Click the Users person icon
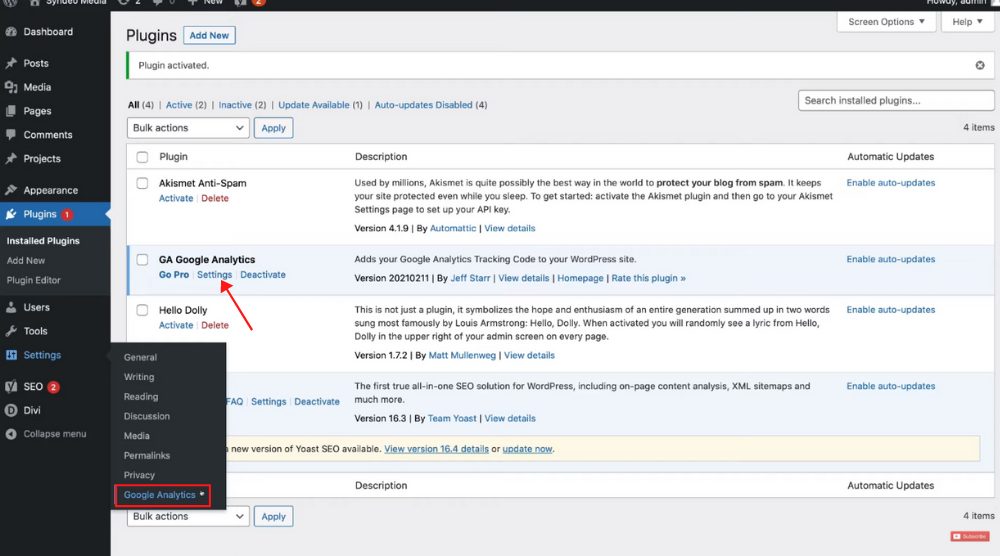The width and height of the screenshot is (1000, 556). [11, 307]
